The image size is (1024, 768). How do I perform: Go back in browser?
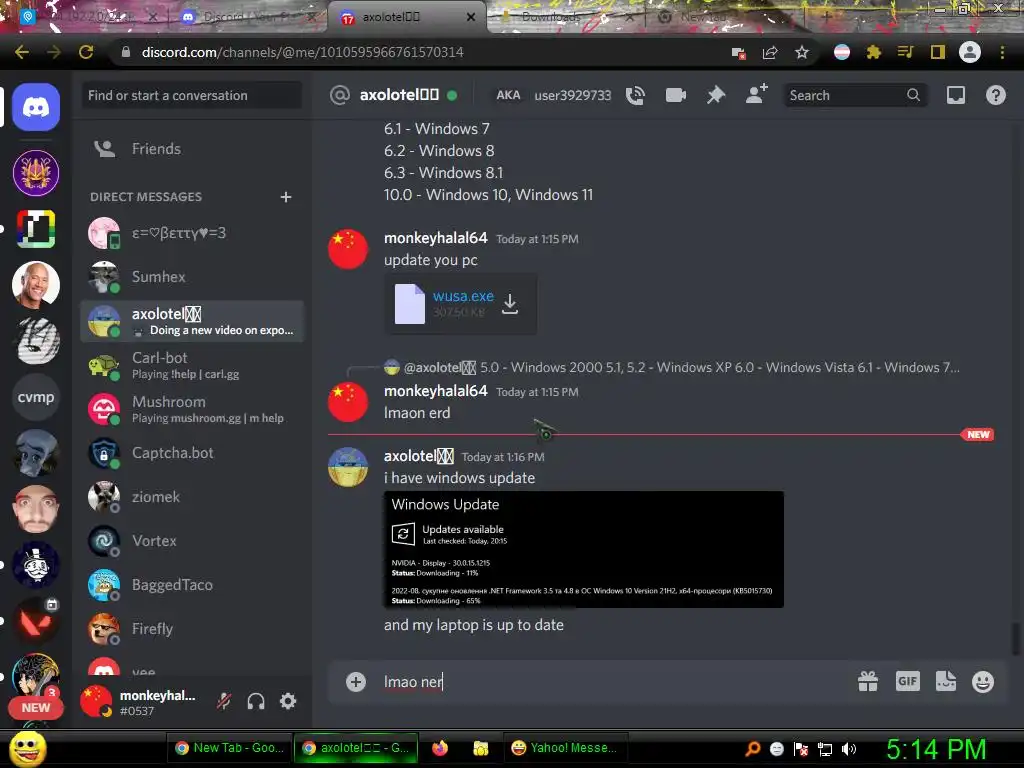pyautogui.click(x=22, y=52)
